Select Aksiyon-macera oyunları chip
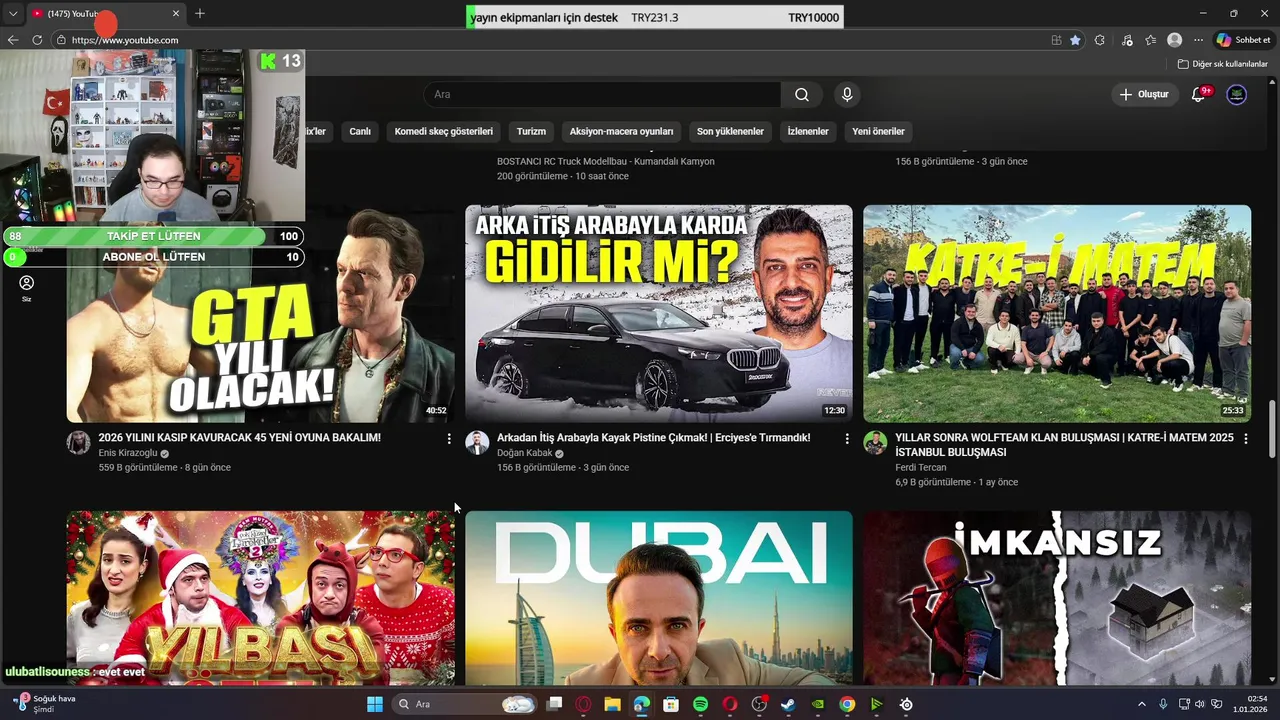Viewport: 1280px width, 720px height. 621,131
